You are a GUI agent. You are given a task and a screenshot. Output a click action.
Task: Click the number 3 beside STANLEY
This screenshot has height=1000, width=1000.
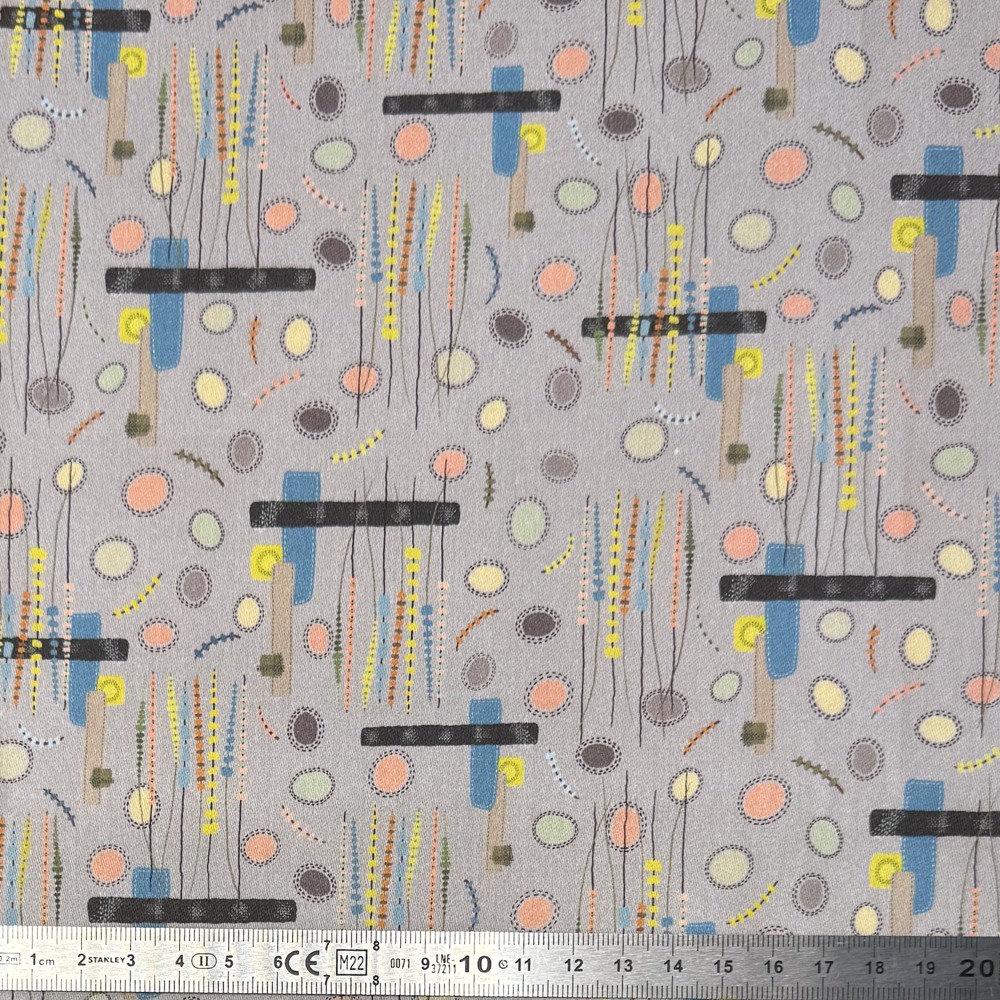[130, 960]
